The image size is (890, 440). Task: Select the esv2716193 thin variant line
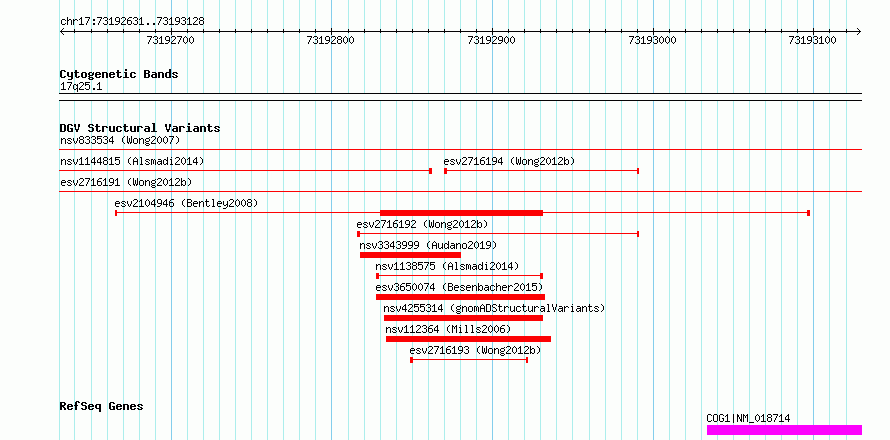pyautogui.click(x=469, y=360)
